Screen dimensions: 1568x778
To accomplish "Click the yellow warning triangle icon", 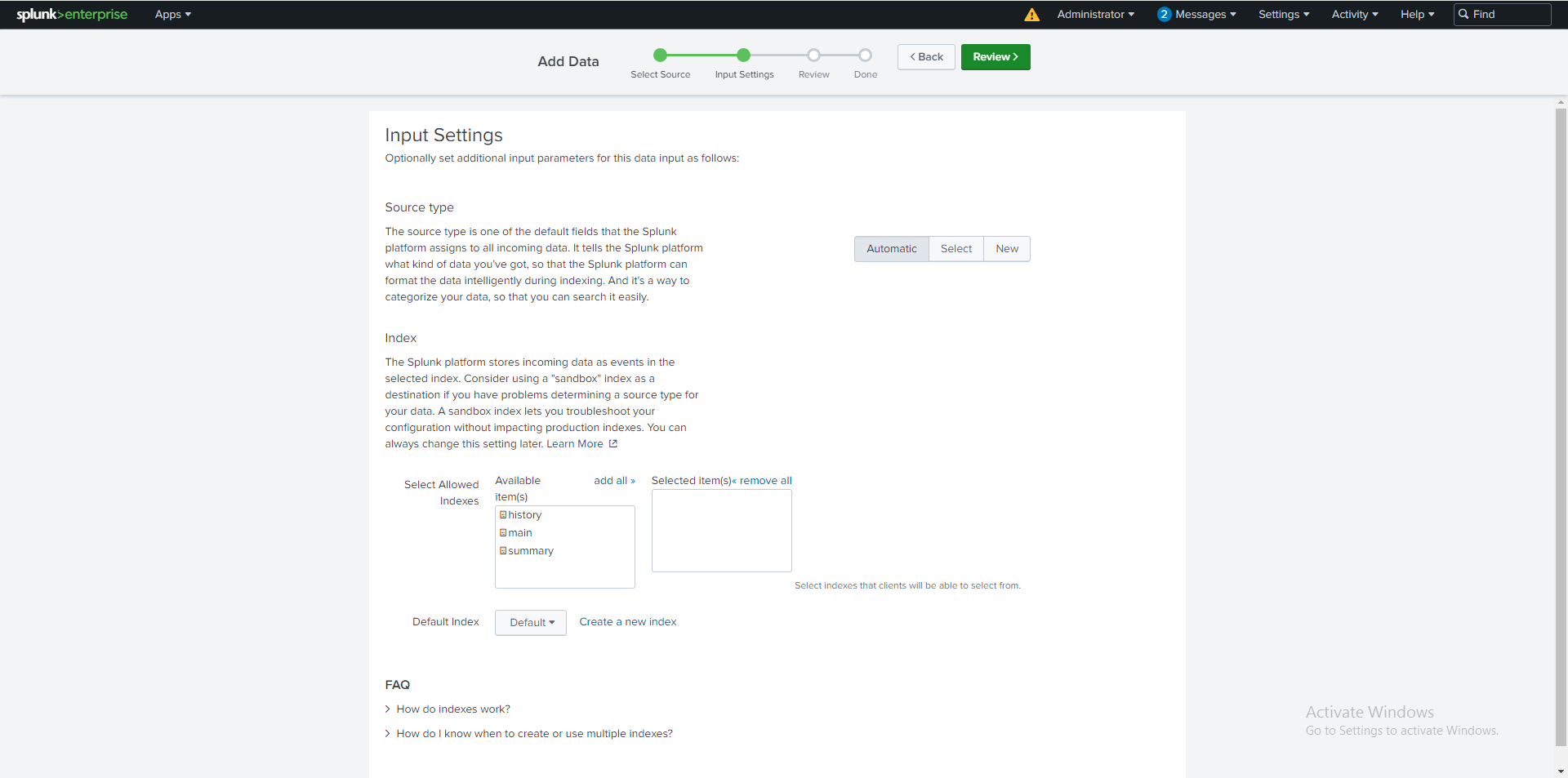I will tap(1031, 15).
